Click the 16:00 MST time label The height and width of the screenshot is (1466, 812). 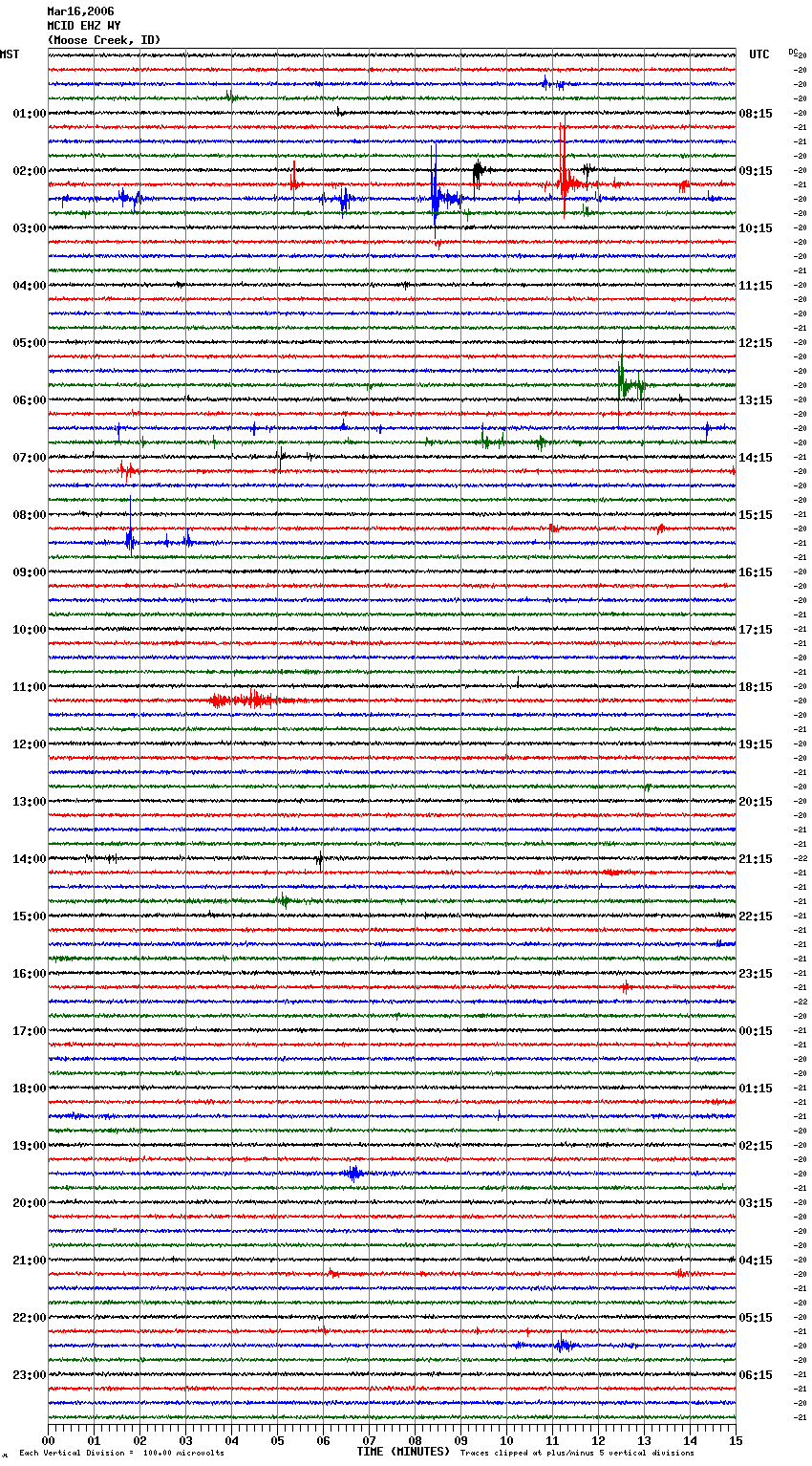click(x=29, y=974)
